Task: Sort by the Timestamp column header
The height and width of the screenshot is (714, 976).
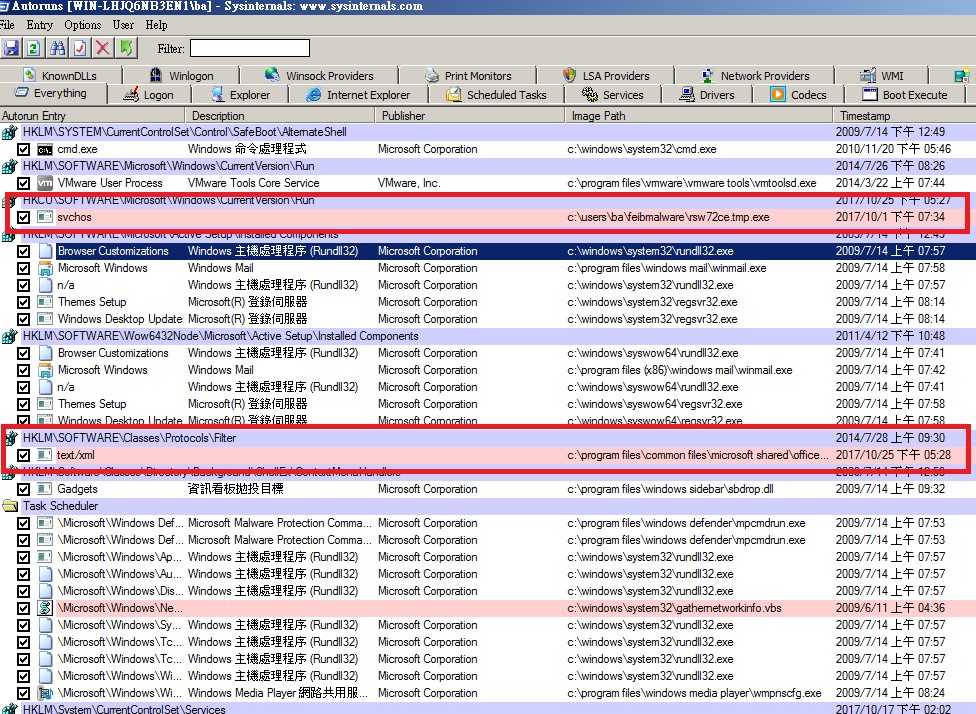Action: (904, 116)
